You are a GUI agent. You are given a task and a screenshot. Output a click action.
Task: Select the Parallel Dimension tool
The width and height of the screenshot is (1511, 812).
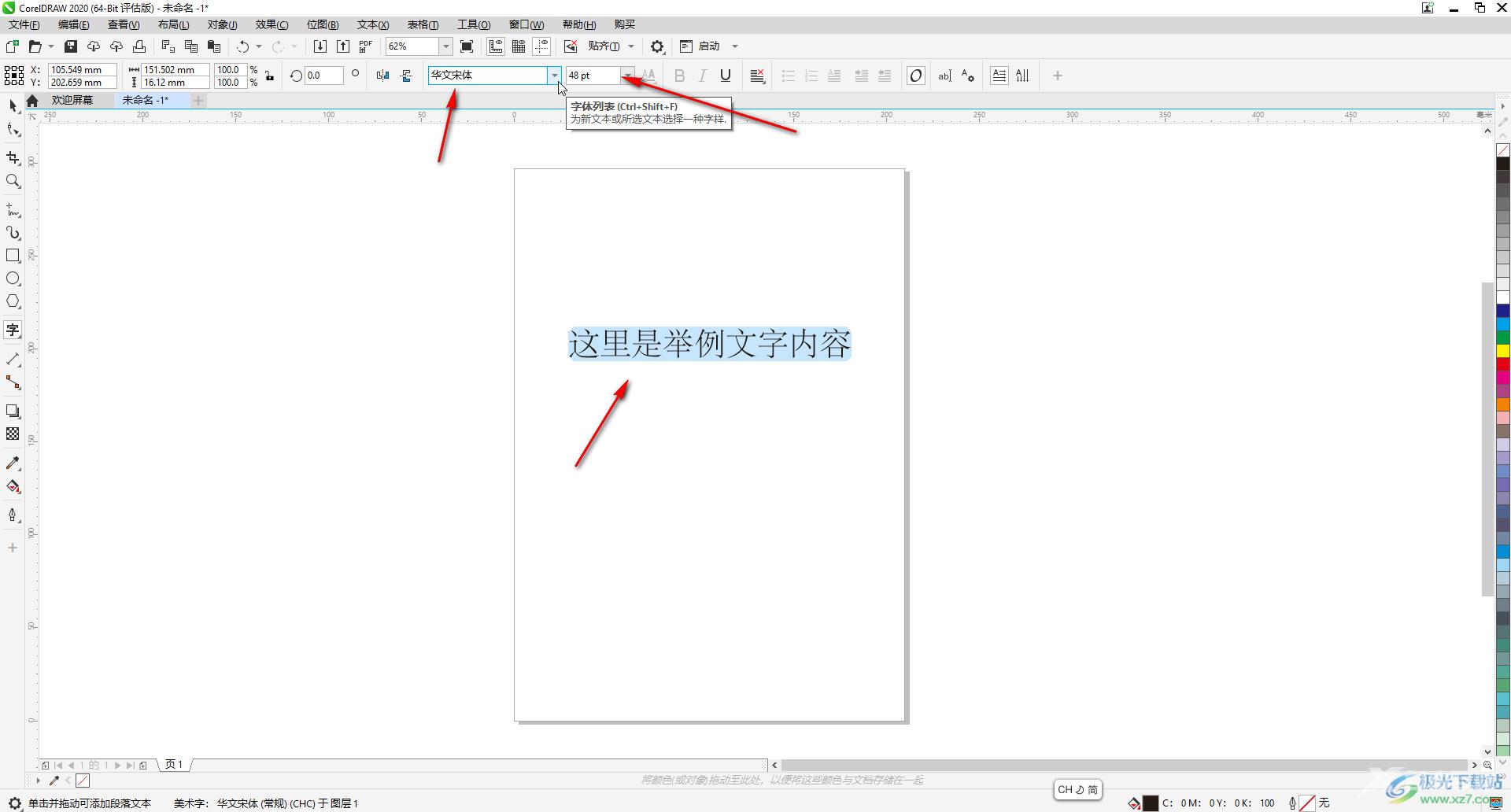tap(13, 359)
